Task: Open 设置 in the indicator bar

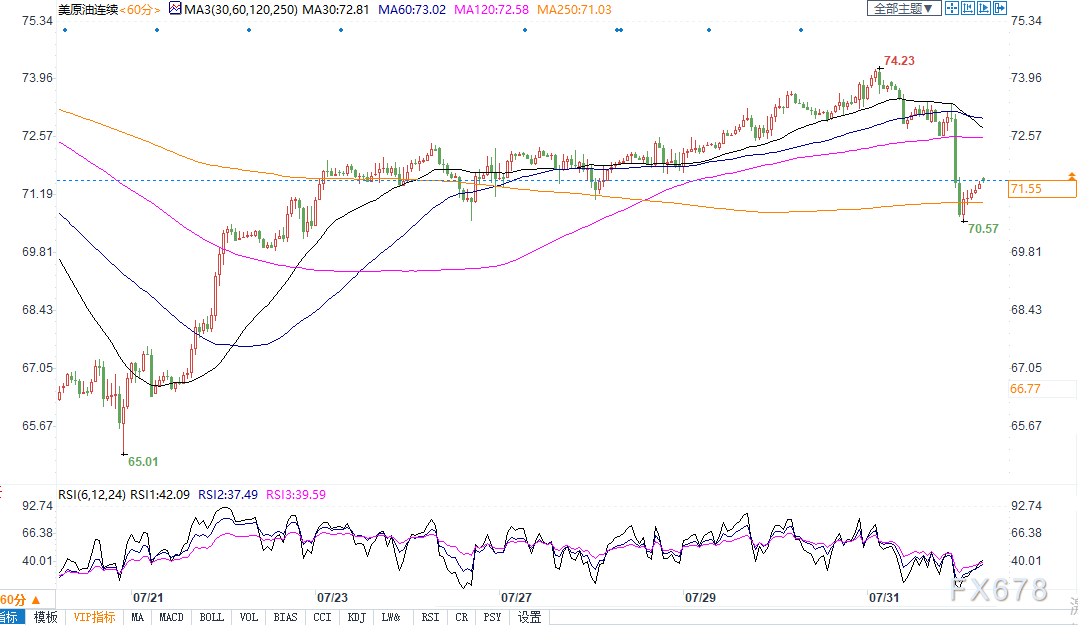Action: (530, 617)
